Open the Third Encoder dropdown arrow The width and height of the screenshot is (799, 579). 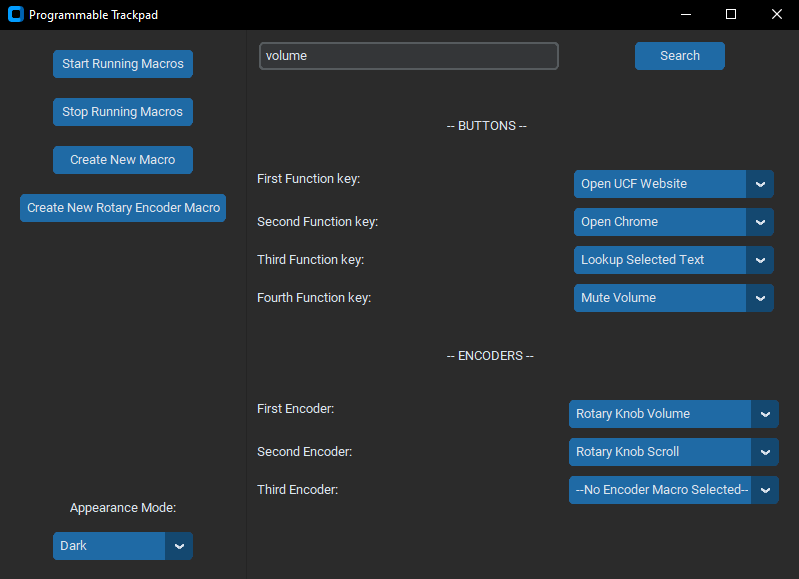pyautogui.click(x=765, y=490)
